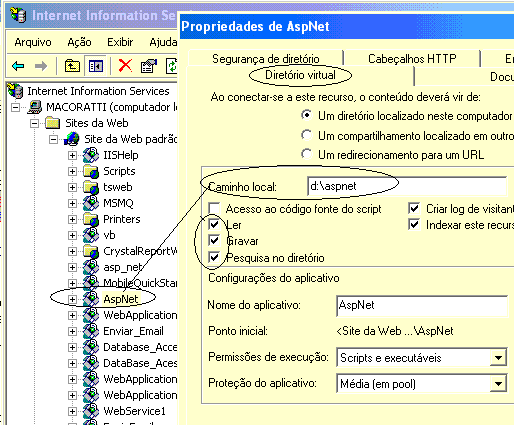Collapse the MACORATTI computer node

tap(15, 107)
